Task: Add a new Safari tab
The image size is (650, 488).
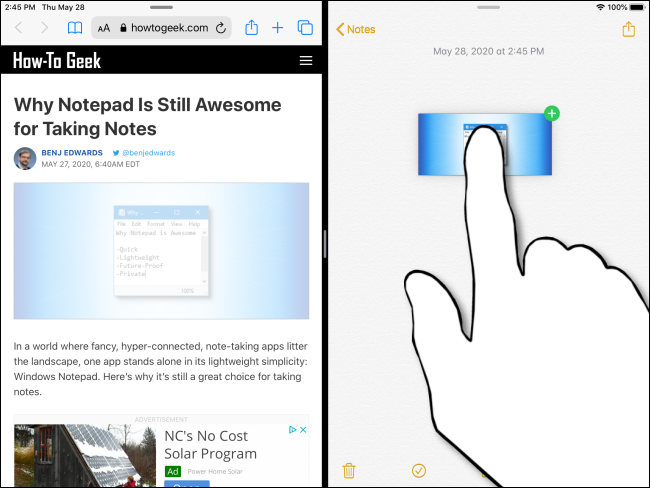Action: tap(277, 28)
